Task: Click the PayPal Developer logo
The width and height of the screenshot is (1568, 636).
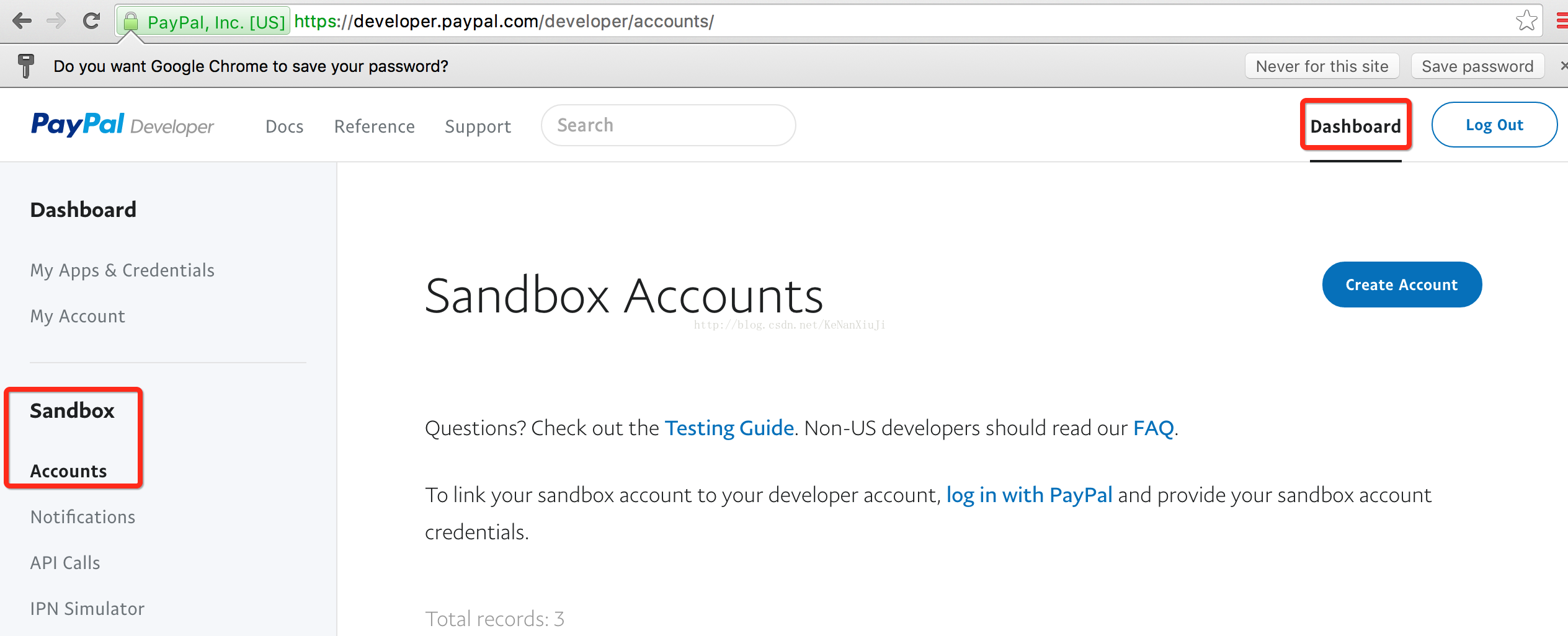Action: point(122,125)
